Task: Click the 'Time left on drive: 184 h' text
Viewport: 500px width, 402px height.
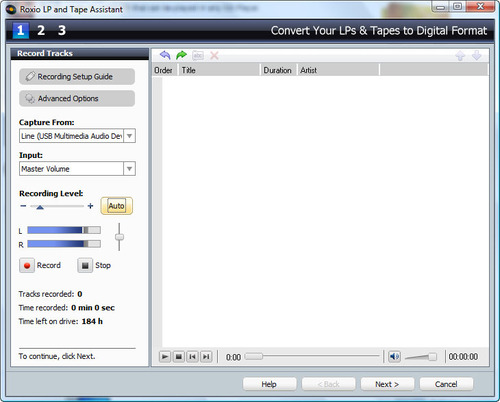Action: 61,322
